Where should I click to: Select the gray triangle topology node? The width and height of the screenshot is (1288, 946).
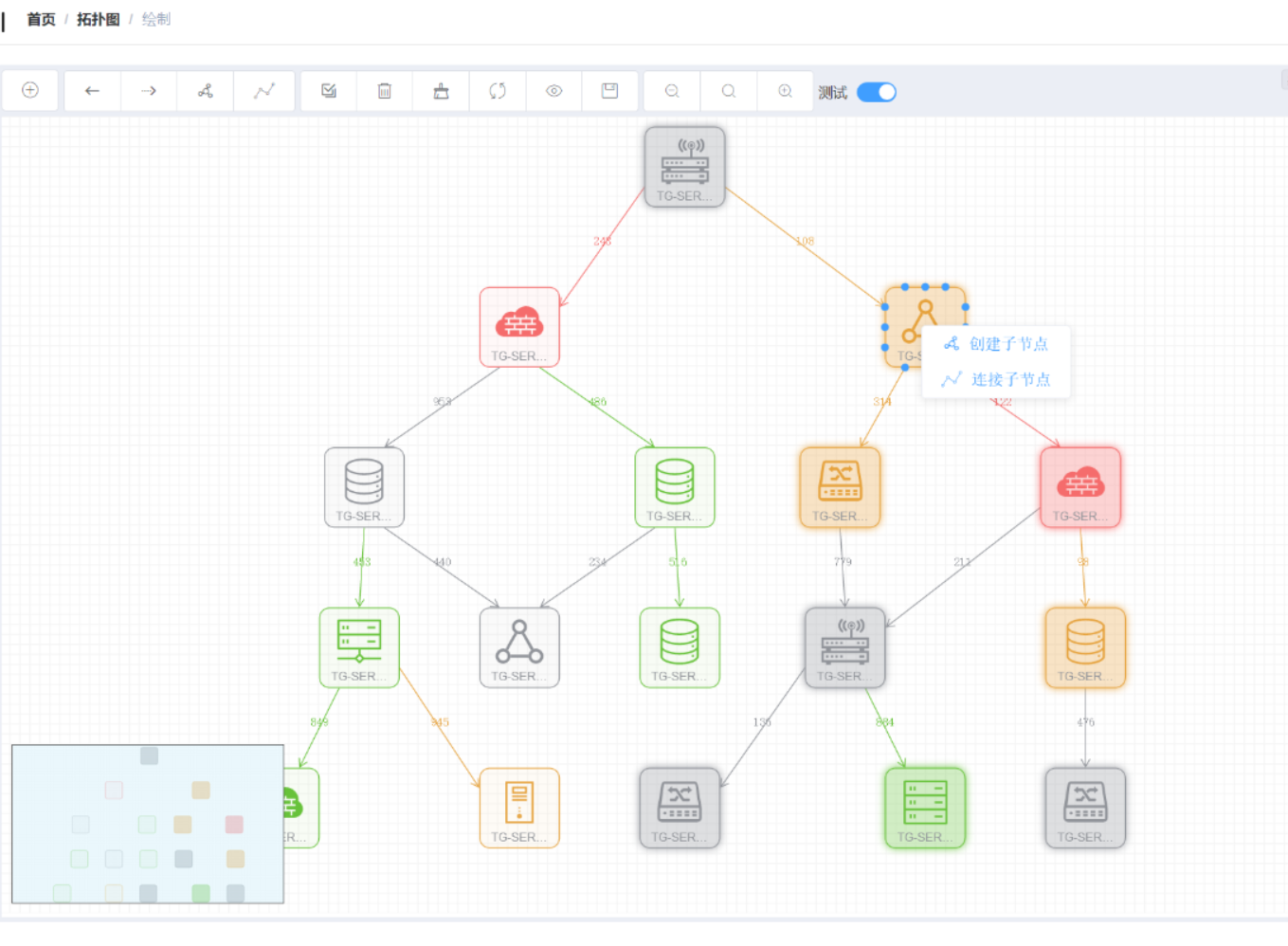pyautogui.click(x=519, y=647)
